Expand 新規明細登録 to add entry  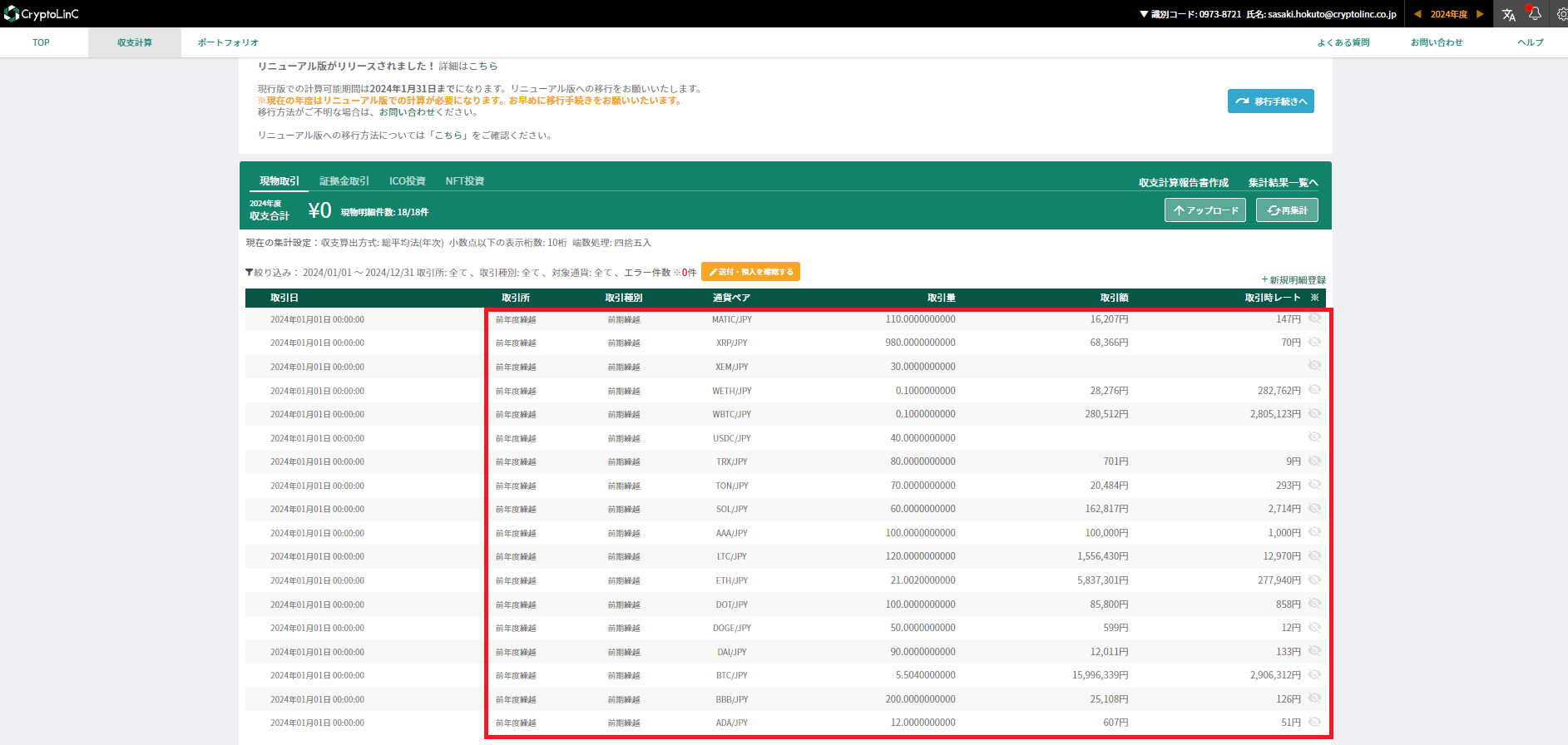point(1293,280)
